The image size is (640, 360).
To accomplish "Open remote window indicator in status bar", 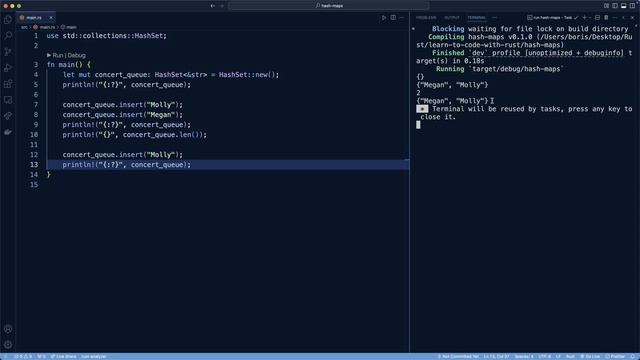I will point(5,356).
